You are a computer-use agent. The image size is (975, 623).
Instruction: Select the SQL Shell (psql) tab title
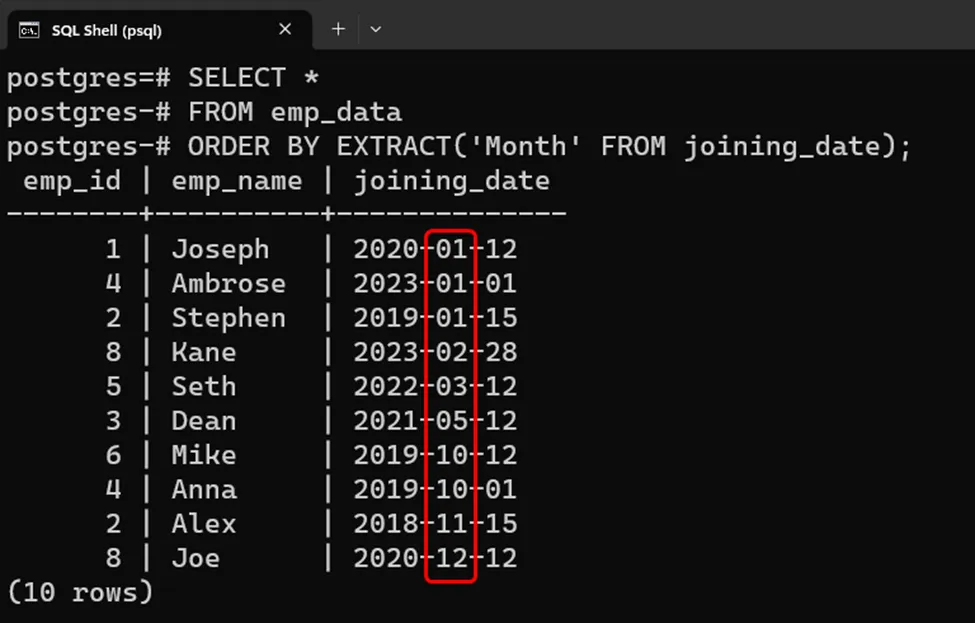106,30
